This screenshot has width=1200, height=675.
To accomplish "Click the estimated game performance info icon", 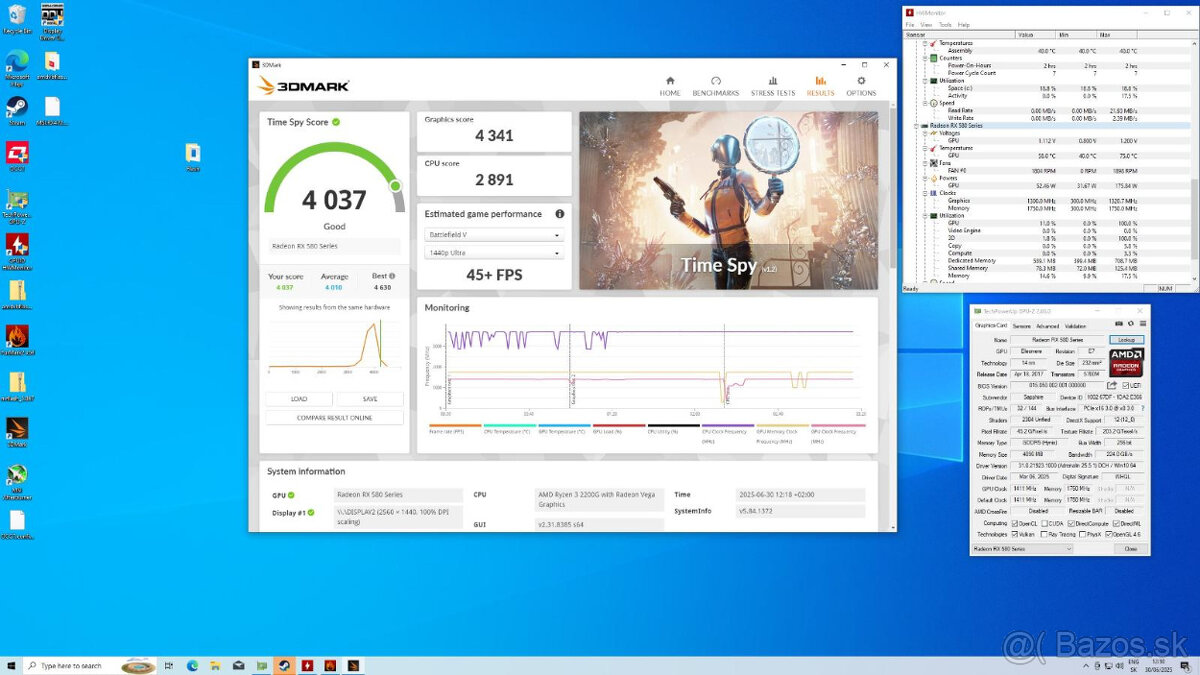I will point(559,214).
